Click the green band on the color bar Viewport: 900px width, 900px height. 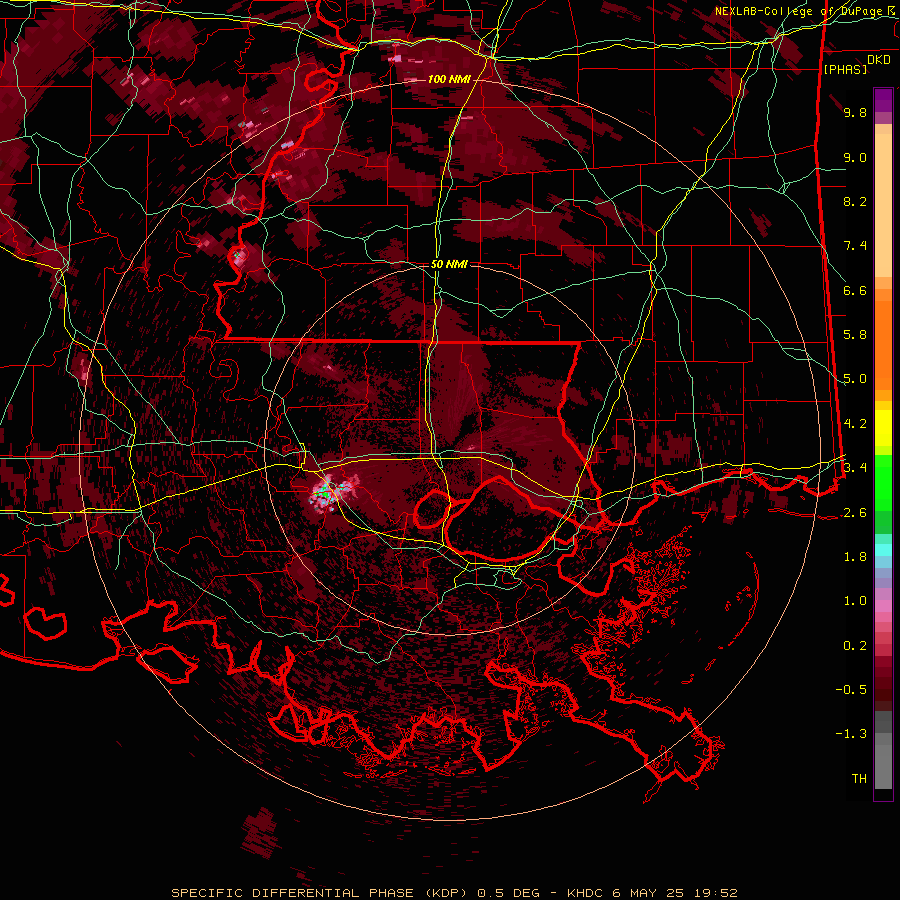coord(883,494)
